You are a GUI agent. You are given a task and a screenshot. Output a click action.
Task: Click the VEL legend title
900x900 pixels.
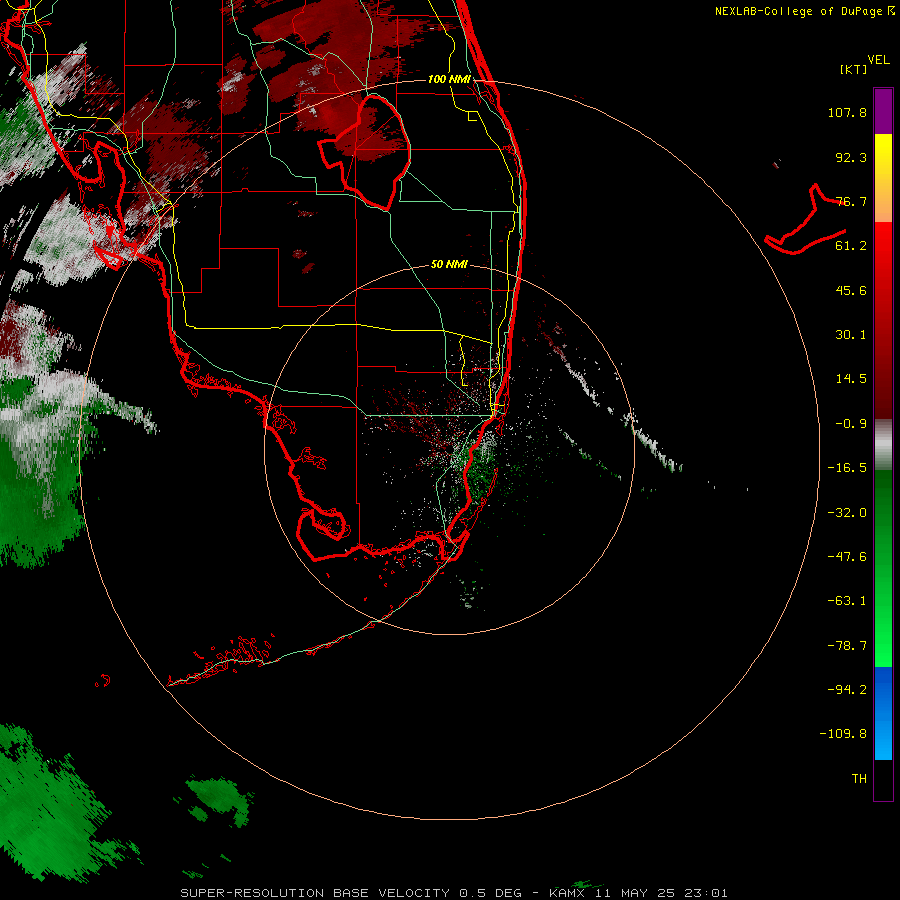tap(878, 60)
